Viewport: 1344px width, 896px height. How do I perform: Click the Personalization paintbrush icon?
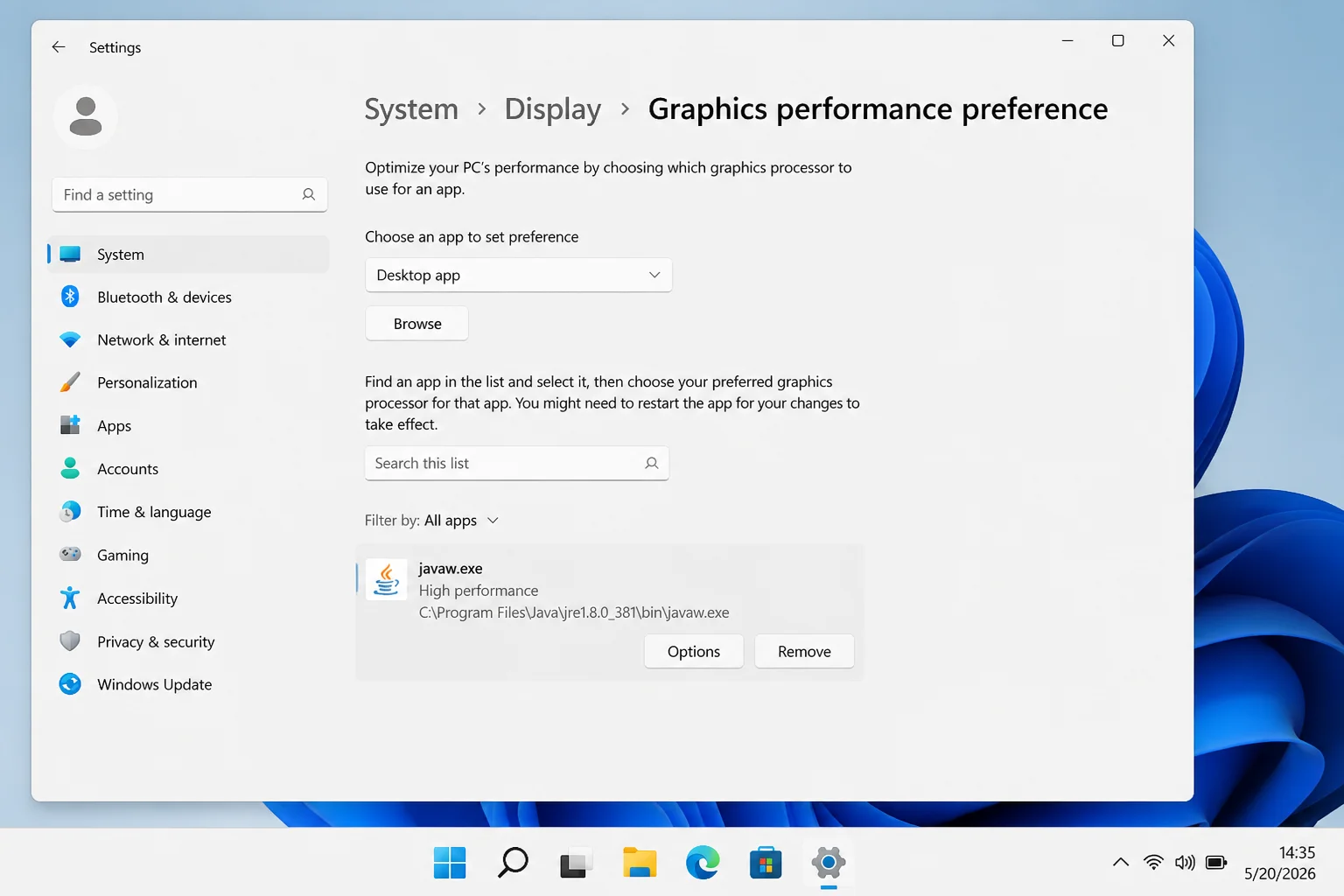coord(70,382)
